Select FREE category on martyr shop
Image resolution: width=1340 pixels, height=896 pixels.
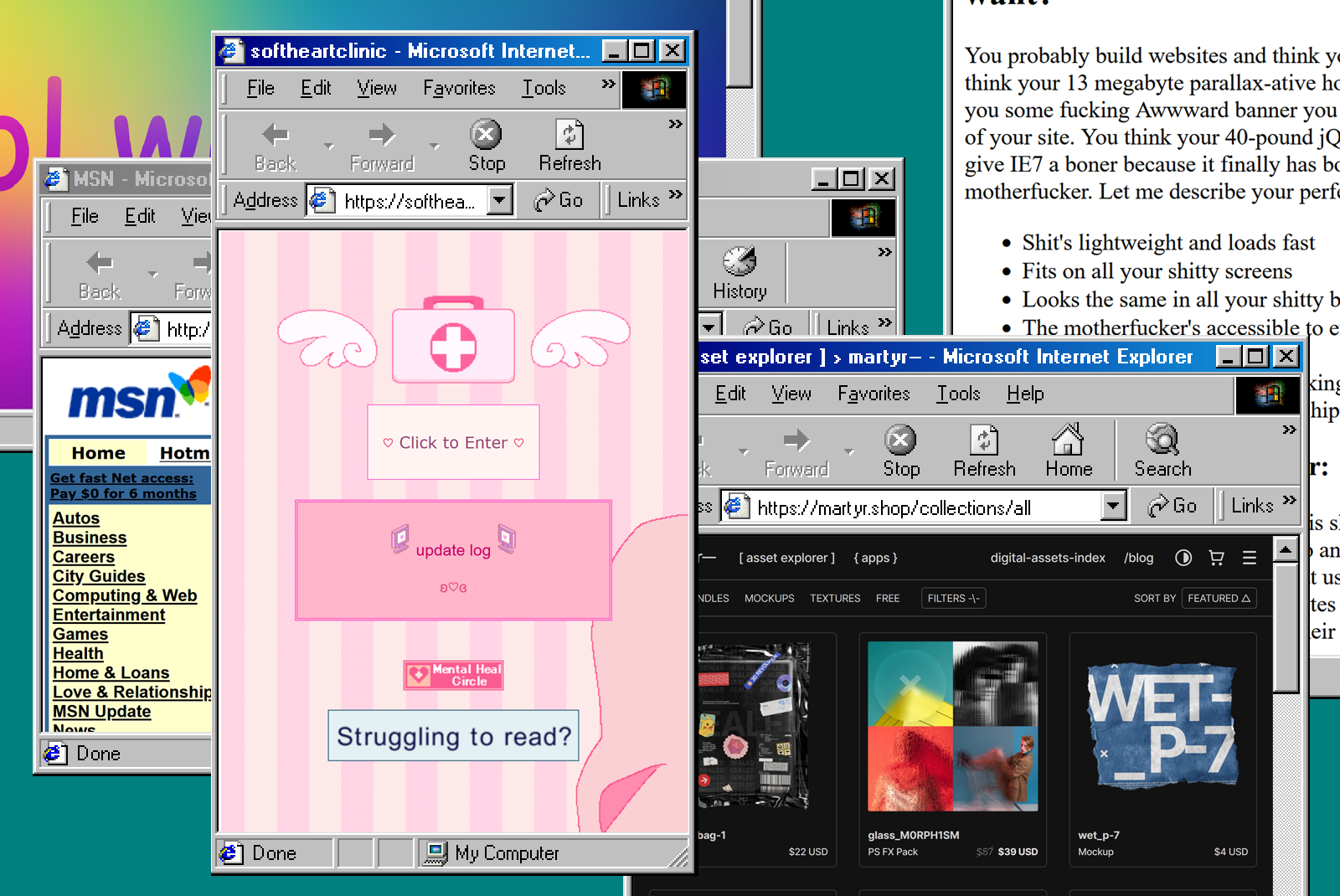pos(888,598)
